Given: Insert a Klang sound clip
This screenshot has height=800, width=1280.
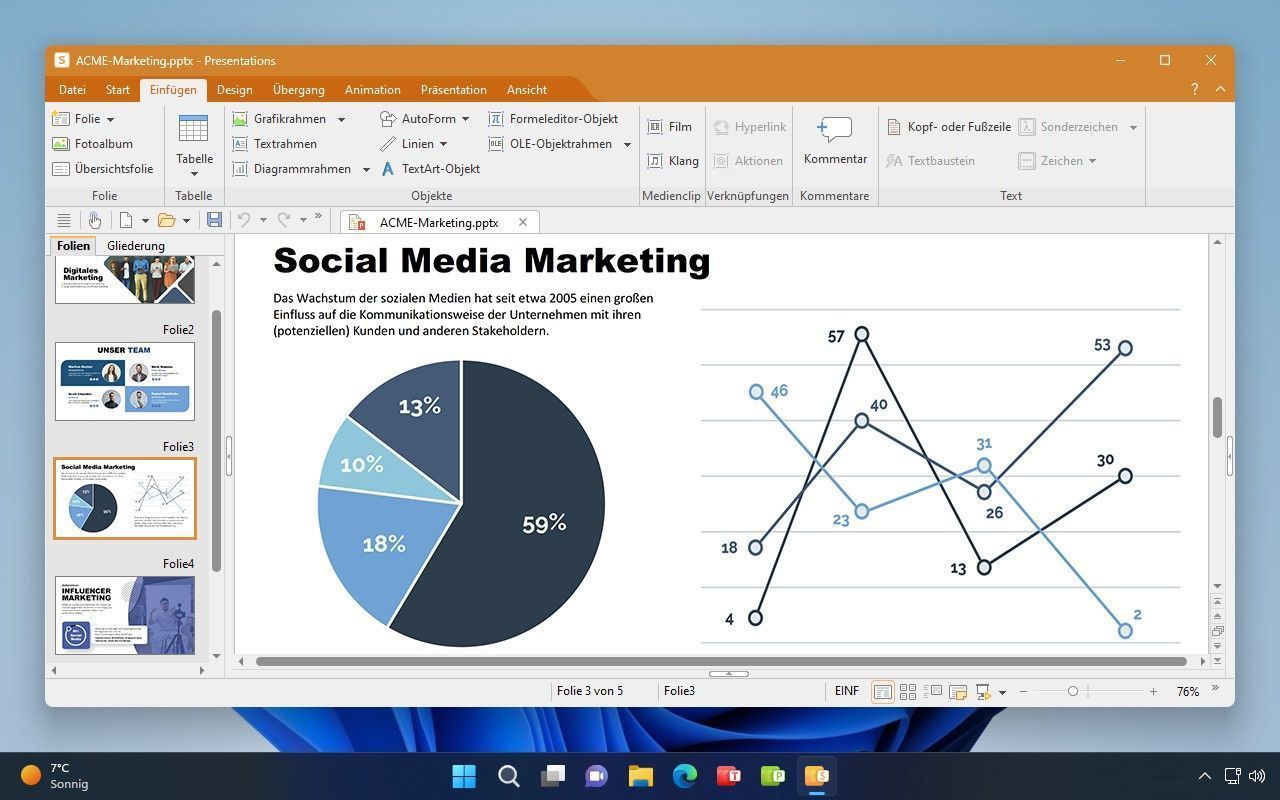Looking at the screenshot, I should [672, 161].
